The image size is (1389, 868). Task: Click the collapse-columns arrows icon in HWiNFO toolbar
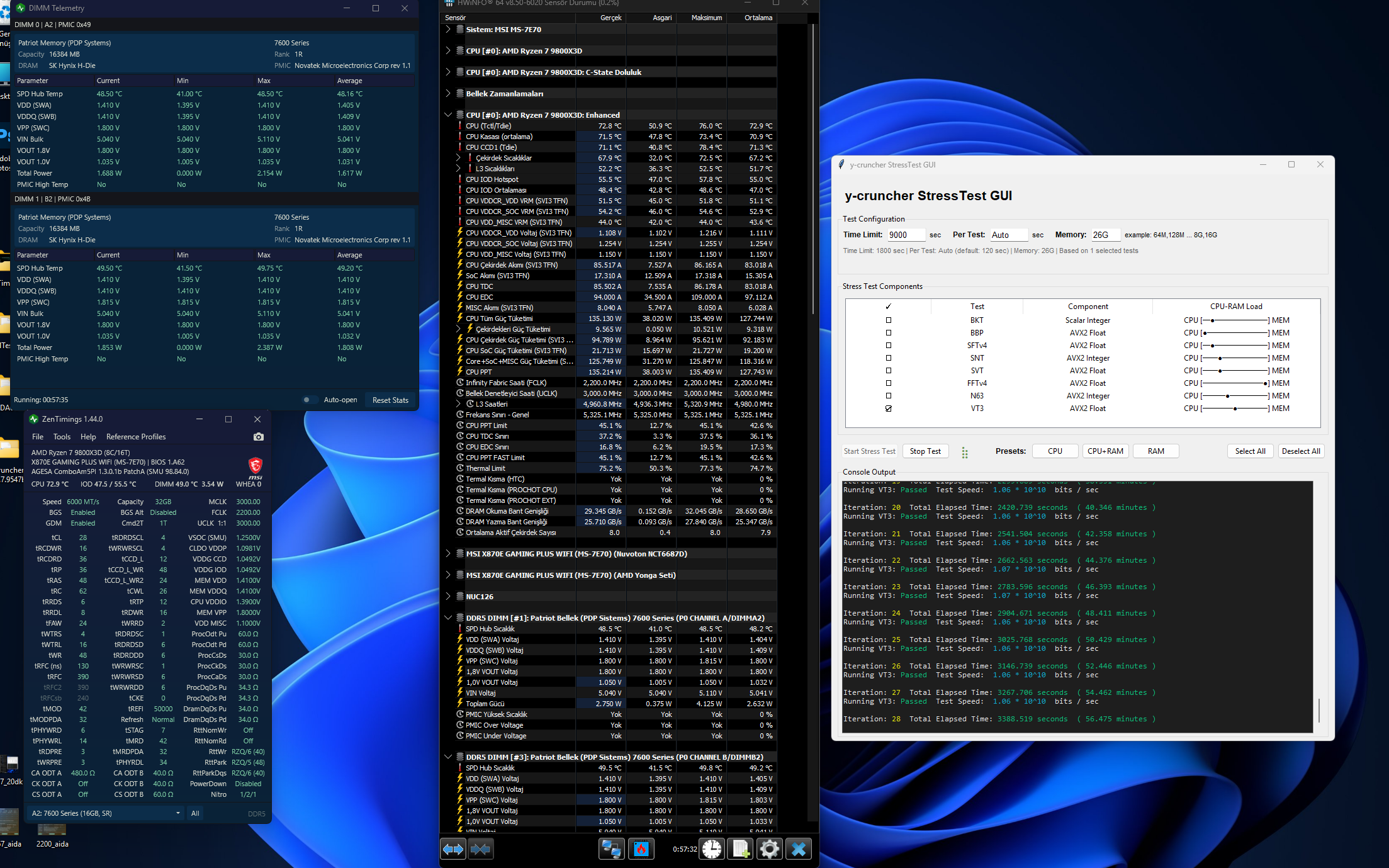pyautogui.click(x=480, y=849)
